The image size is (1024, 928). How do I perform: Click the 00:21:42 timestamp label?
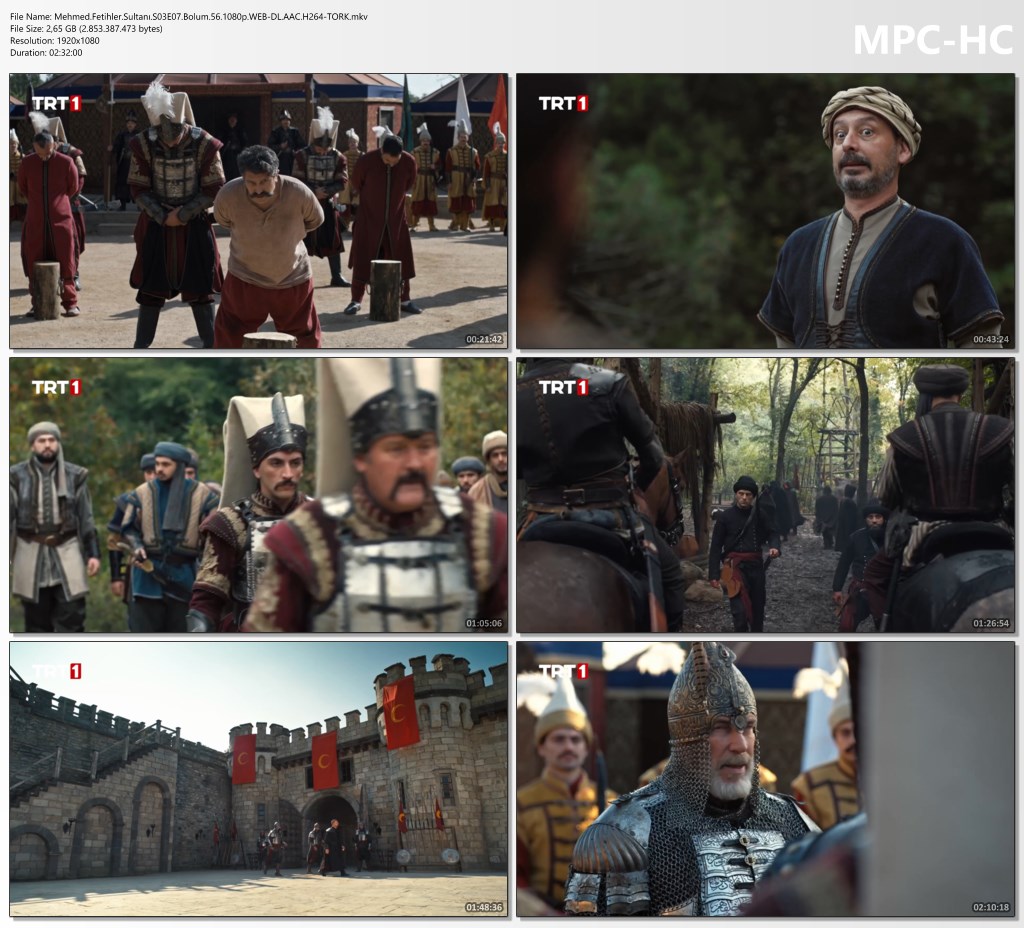point(484,340)
